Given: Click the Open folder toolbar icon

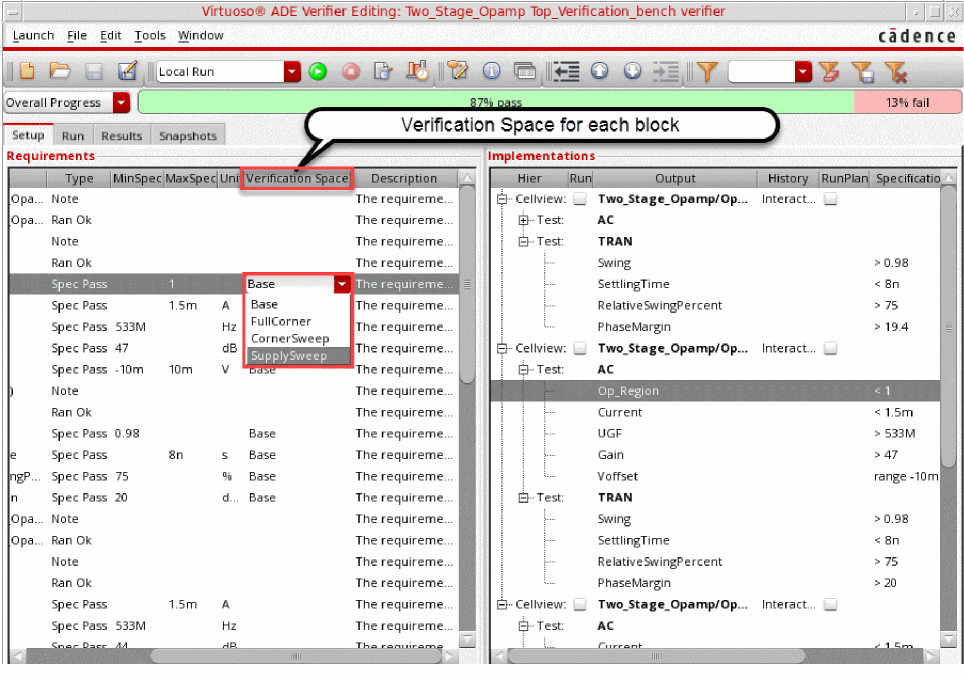Looking at the screenshot, I should coord(60,71).
